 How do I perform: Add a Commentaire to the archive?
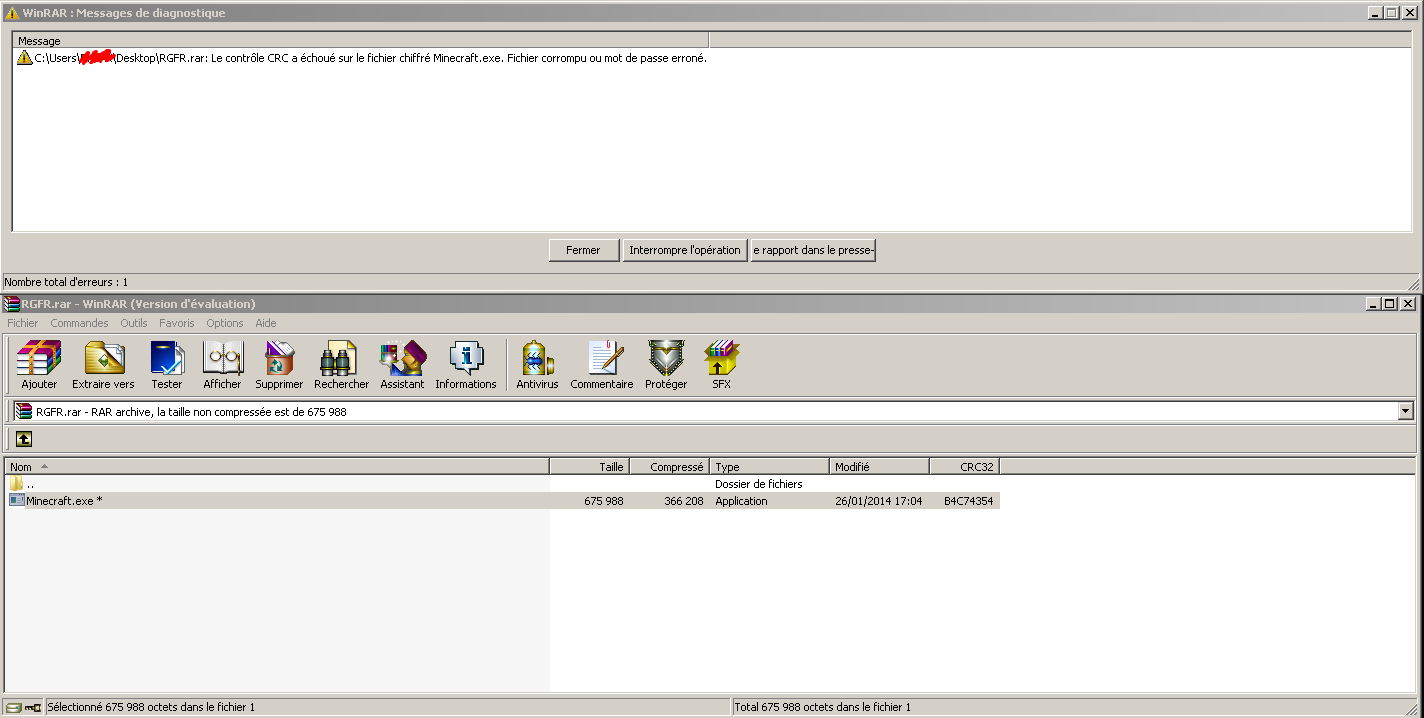tap(602, 364)
